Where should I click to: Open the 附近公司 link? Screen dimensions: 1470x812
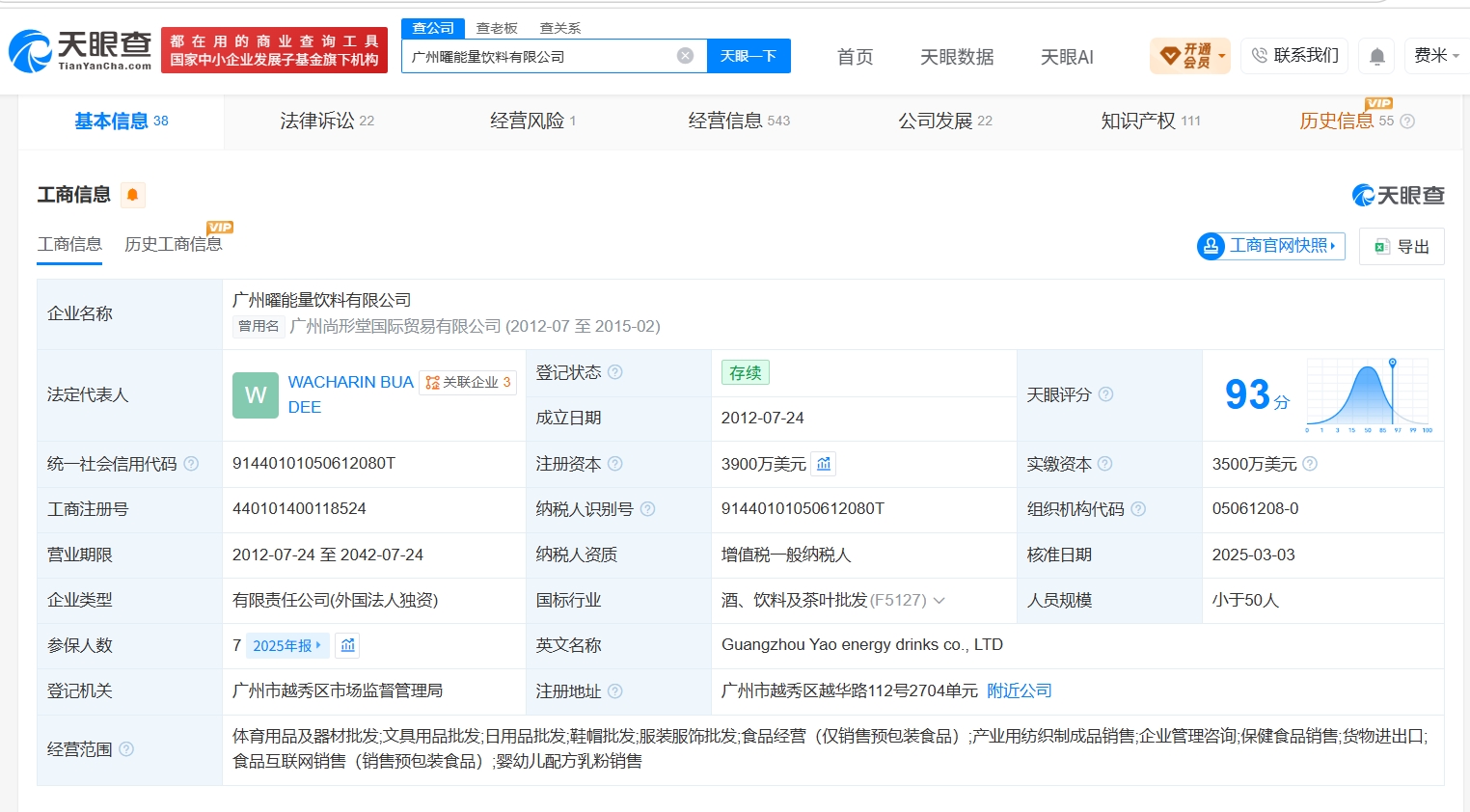[1020, 690]
